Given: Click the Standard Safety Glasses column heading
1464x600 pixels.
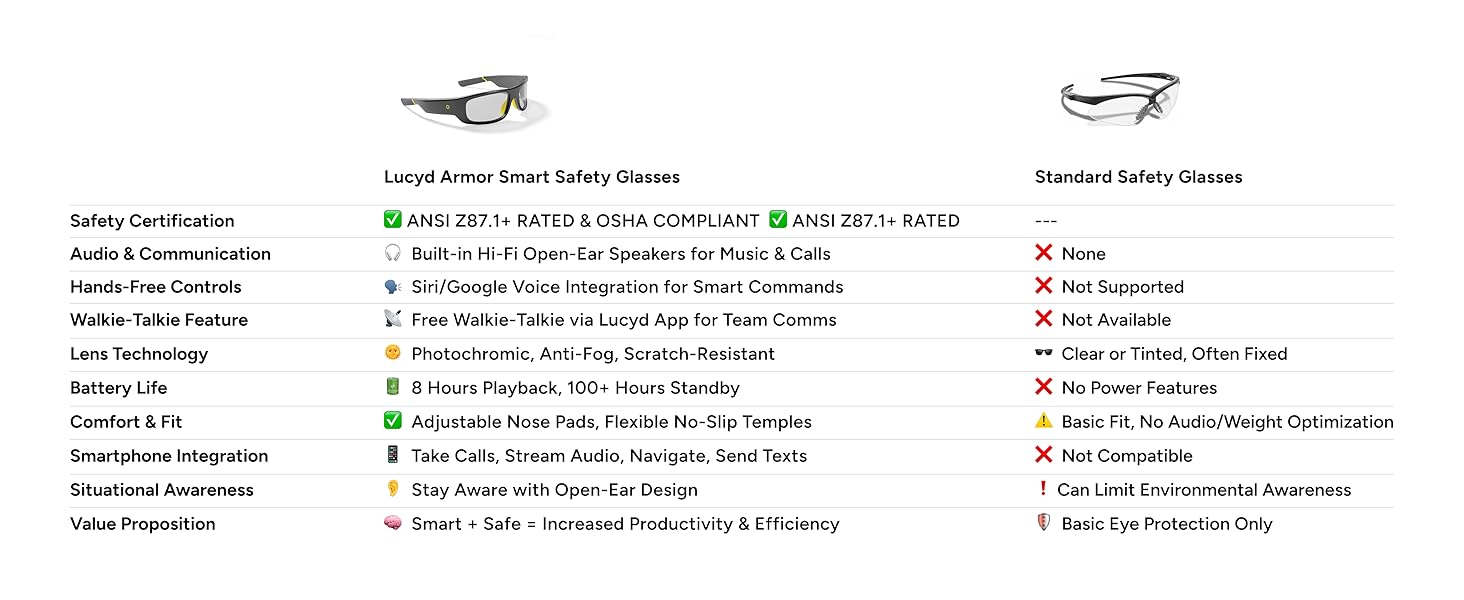Looking at the screenshot, I should [1138, 177].
